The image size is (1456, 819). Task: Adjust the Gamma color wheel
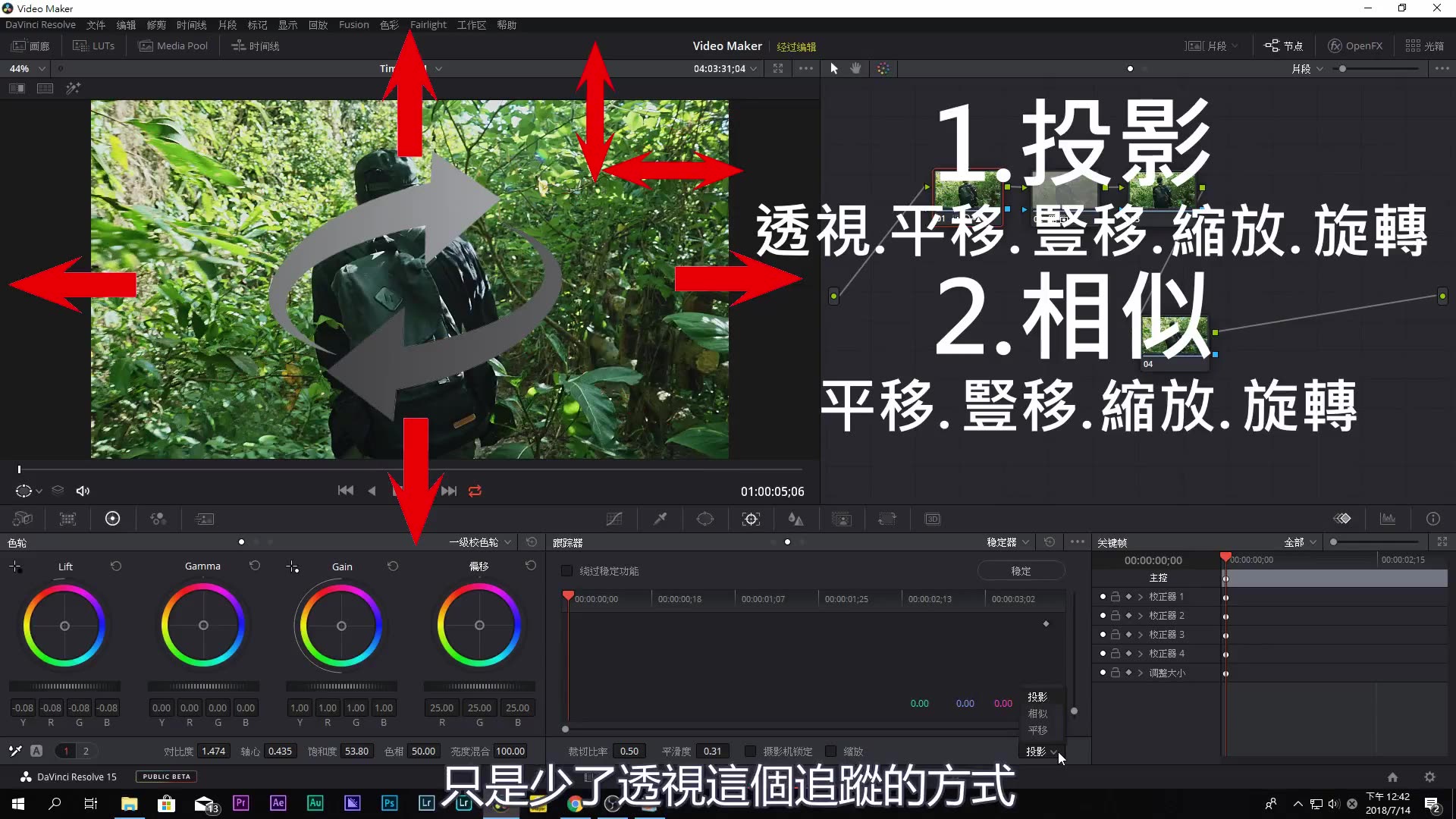(x=202, y=625)
